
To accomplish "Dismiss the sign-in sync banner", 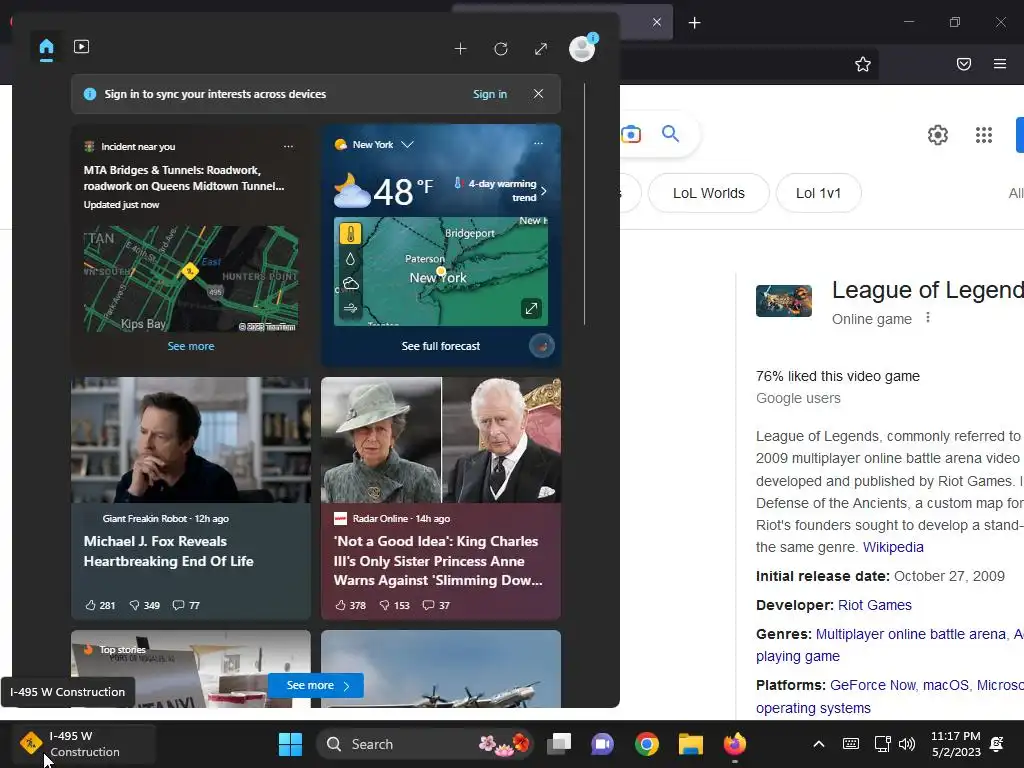I will pyautogui.click(x=538, y=94).
